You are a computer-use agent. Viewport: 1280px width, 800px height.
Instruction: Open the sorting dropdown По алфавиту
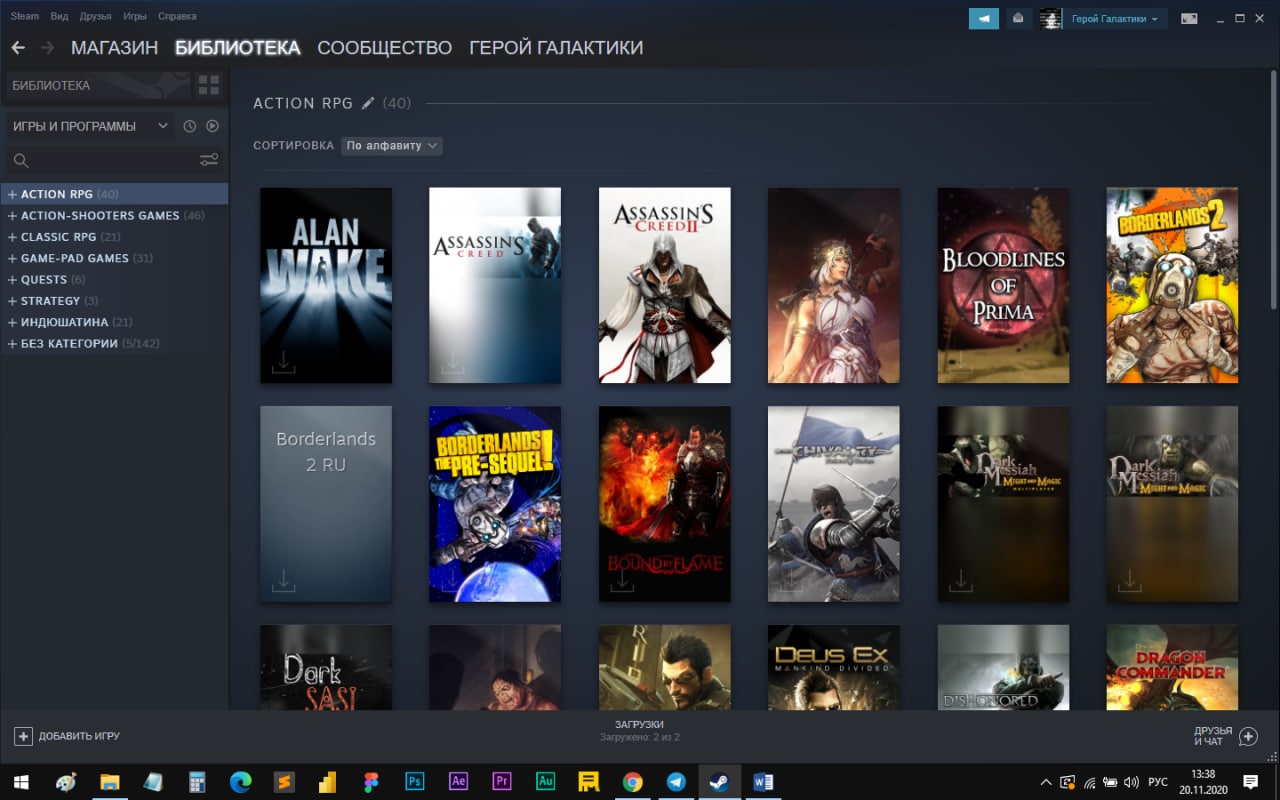[x=392, y=146]
